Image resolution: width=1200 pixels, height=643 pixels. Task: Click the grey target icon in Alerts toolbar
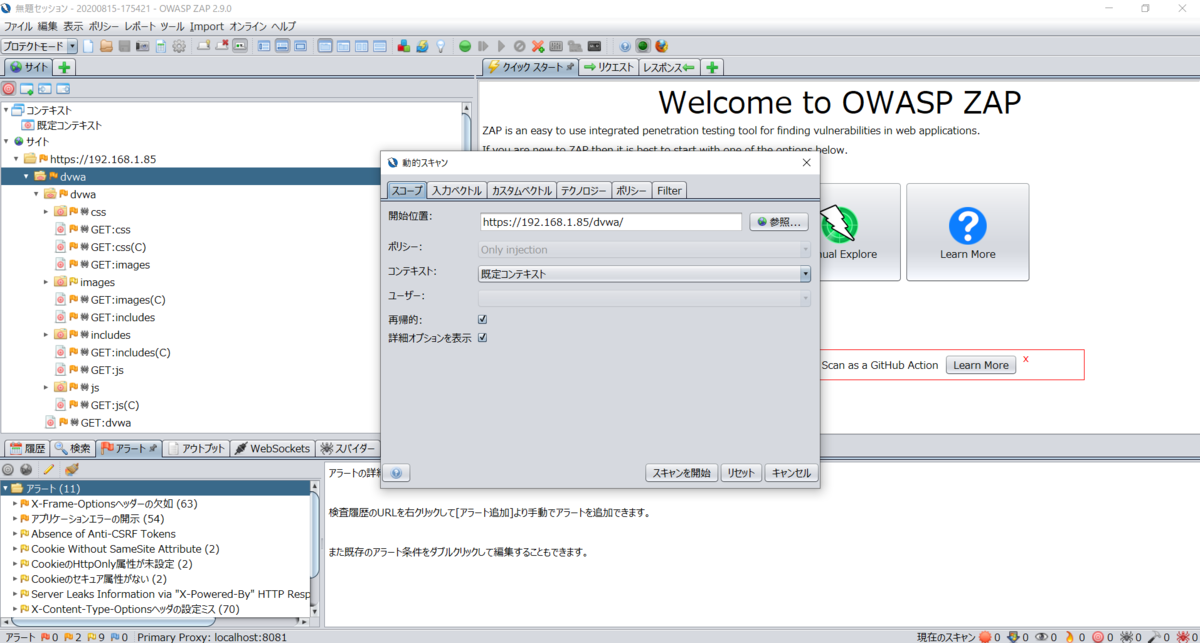[x=9, y=469]
